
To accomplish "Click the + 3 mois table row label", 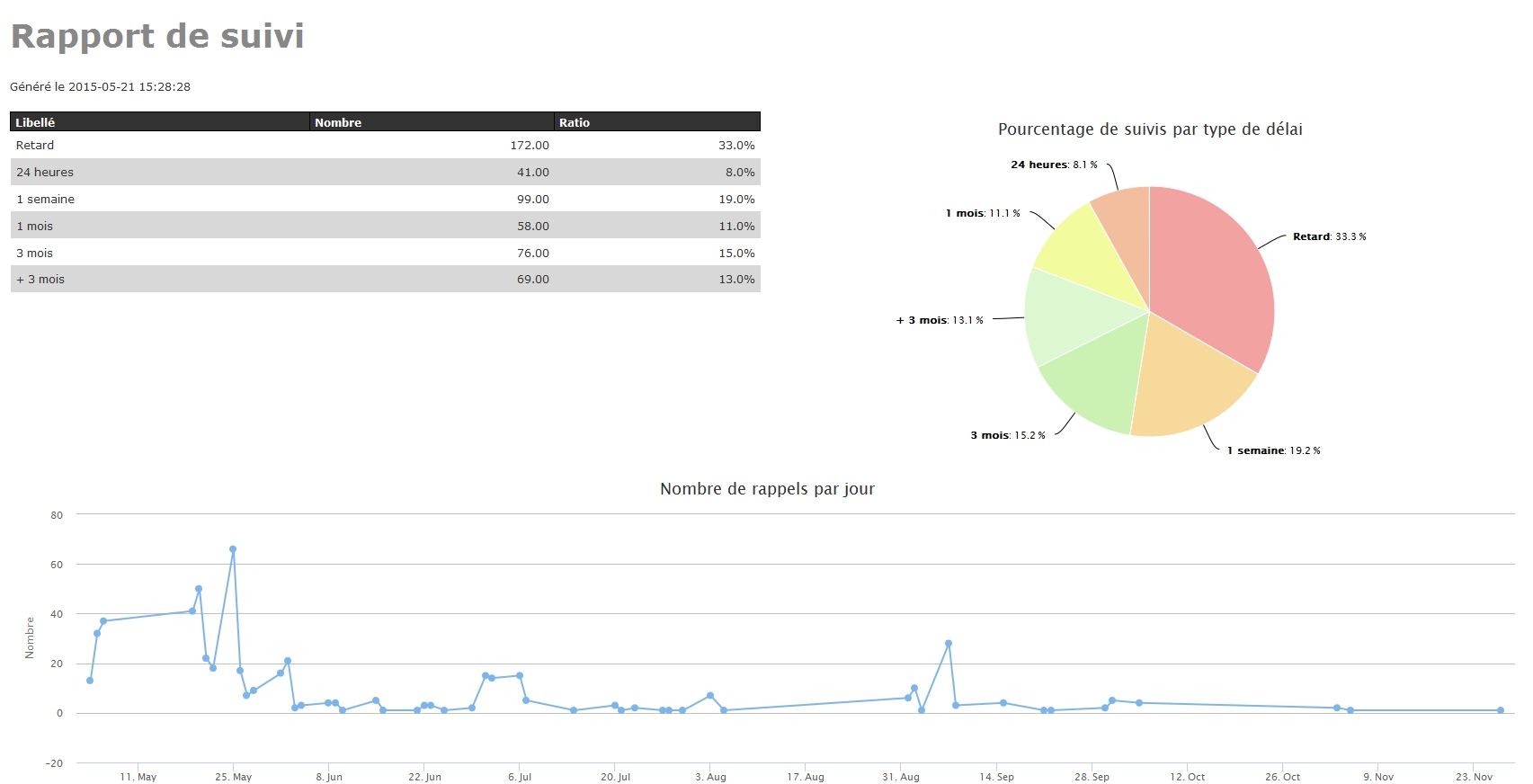I will (40, 280).
